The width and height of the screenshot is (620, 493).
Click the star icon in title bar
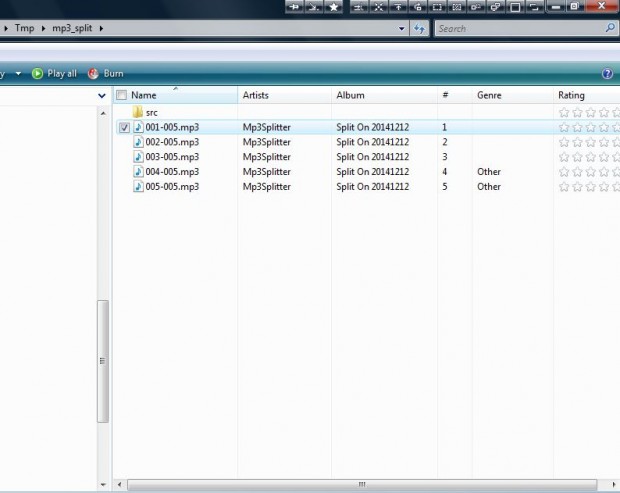coord(334,7)
